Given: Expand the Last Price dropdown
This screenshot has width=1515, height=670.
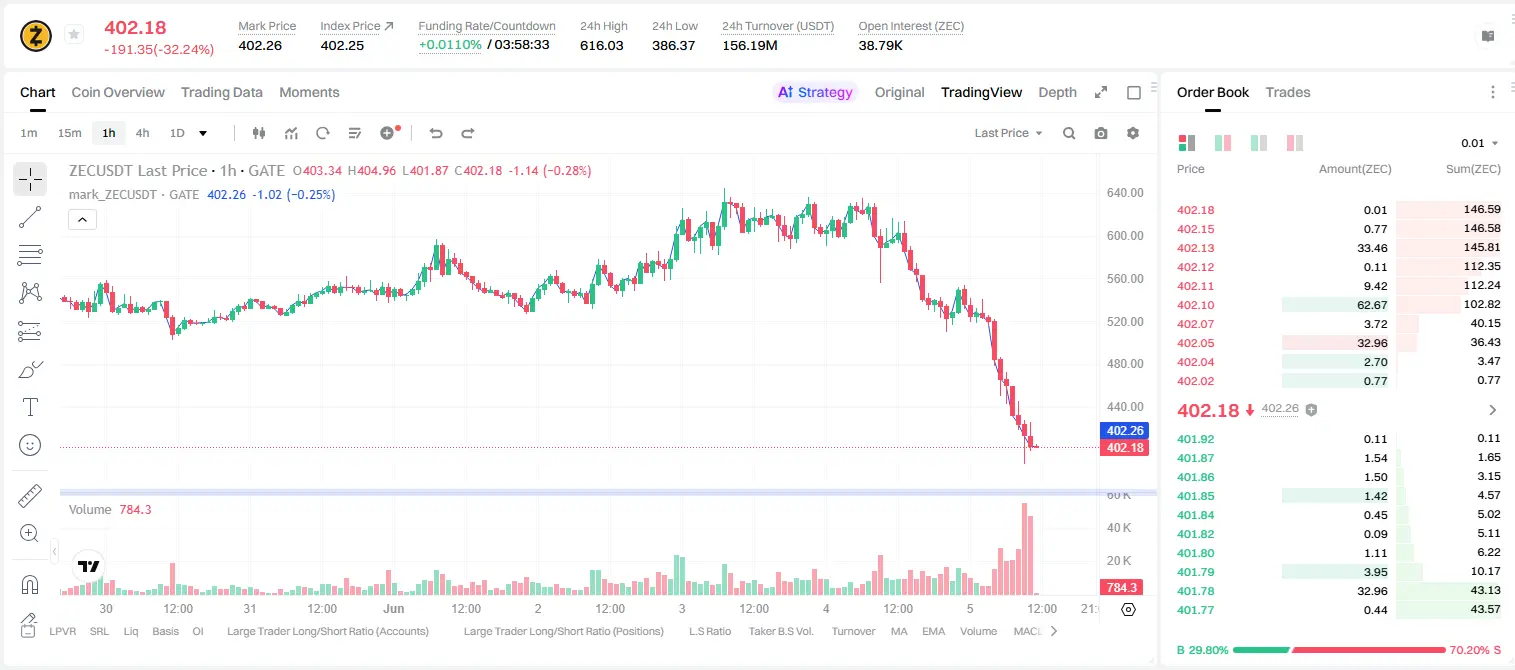Looking at the screenshot, I should point(1009,133).
